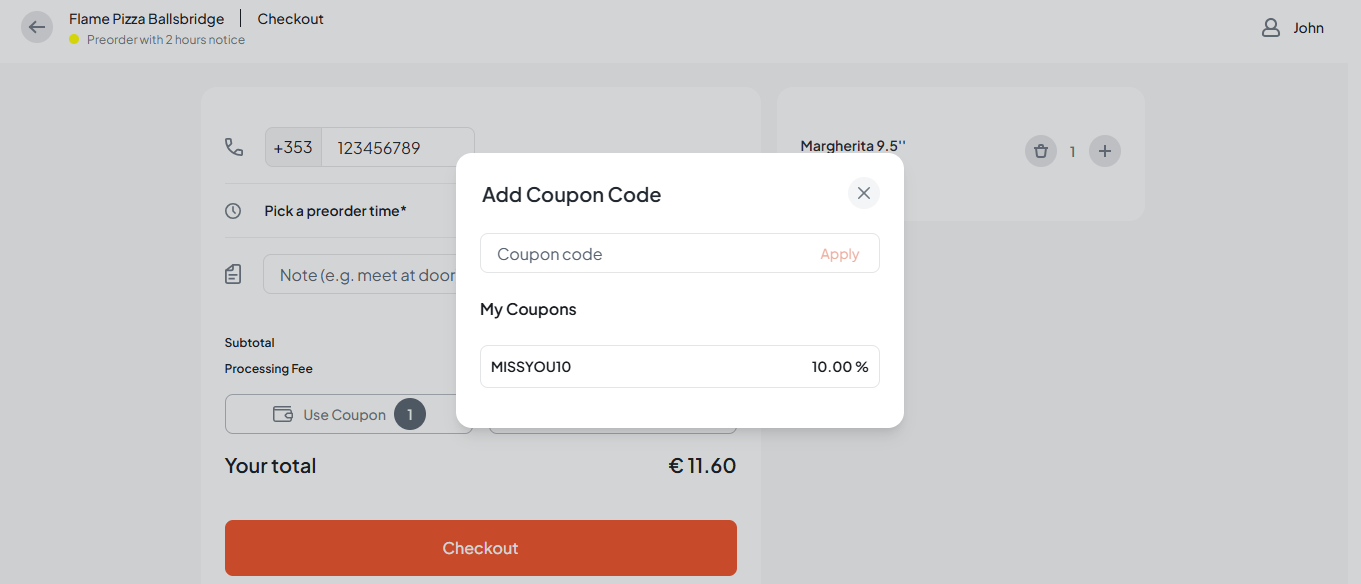Open the +353 country code selector
This screenshot has width=1361, height=584.
coord(293,147)
